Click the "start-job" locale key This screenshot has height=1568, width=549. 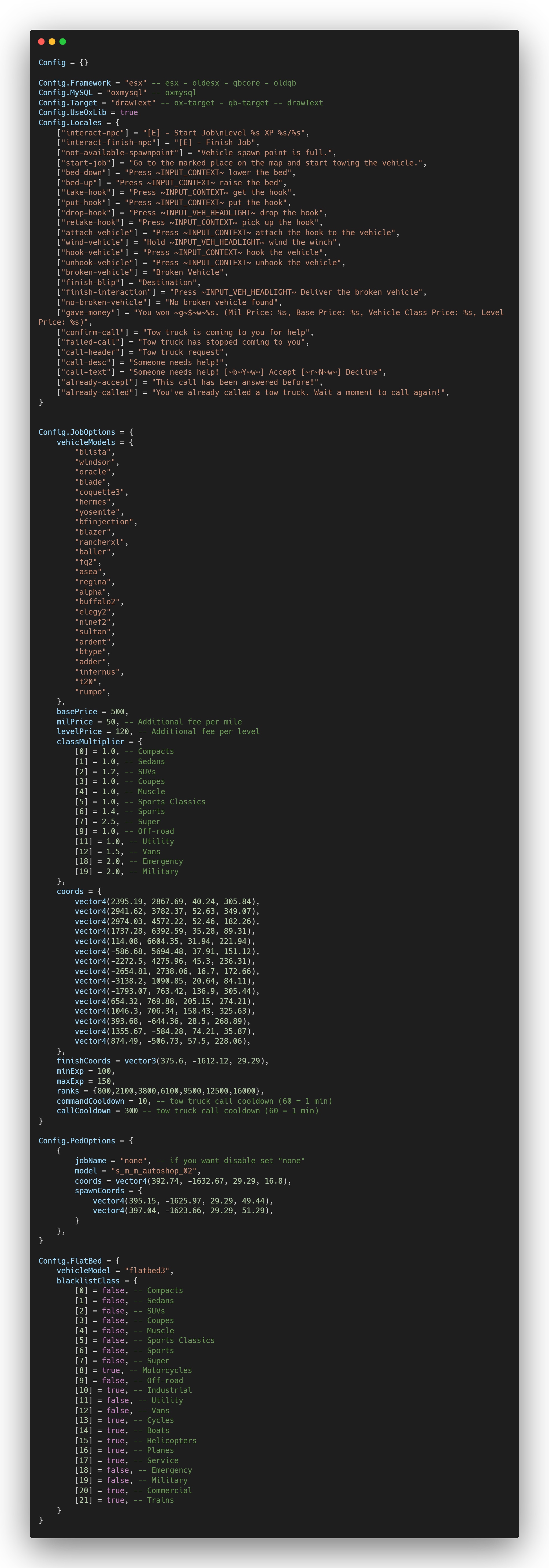(88, 163)
